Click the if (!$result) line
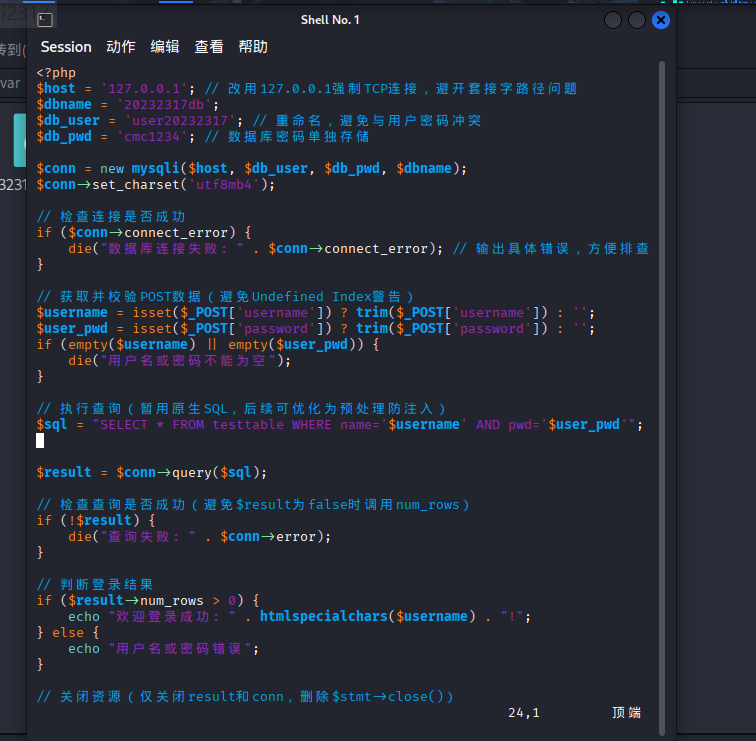This screenshot has width=756, height=741. pos(96,521)
